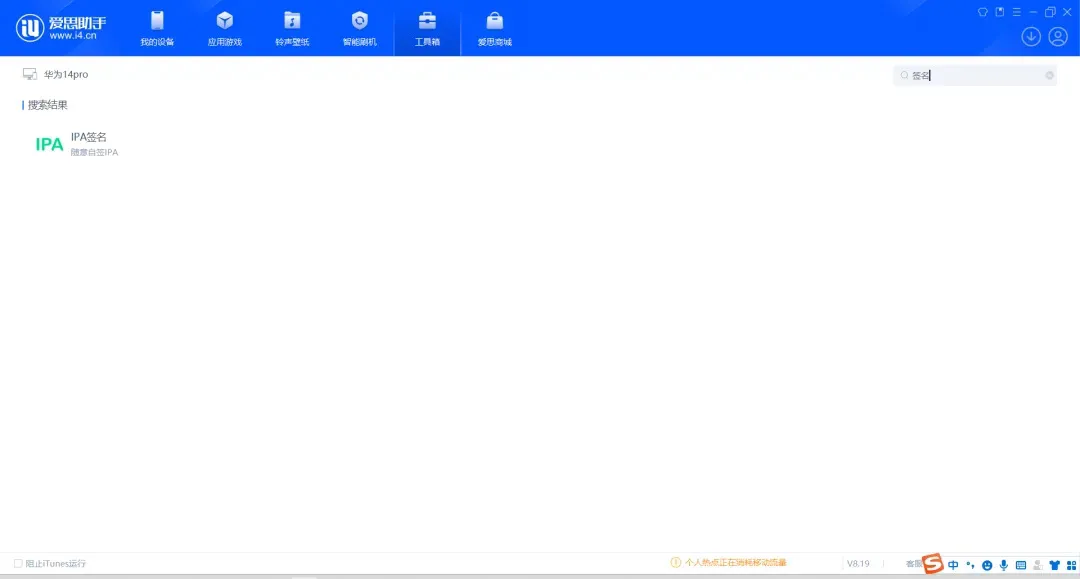Click the hotspot data usage warning message
This screenshot has width=1080, height=579.
pos(735,563)
